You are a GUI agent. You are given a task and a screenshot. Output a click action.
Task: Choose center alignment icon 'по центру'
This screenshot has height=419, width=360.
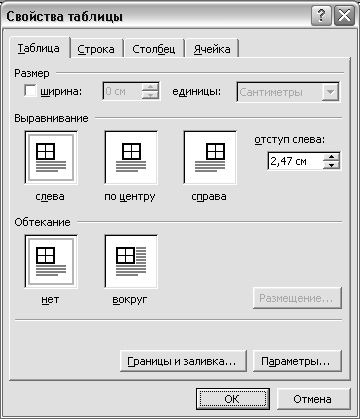(x=131, y=157)
